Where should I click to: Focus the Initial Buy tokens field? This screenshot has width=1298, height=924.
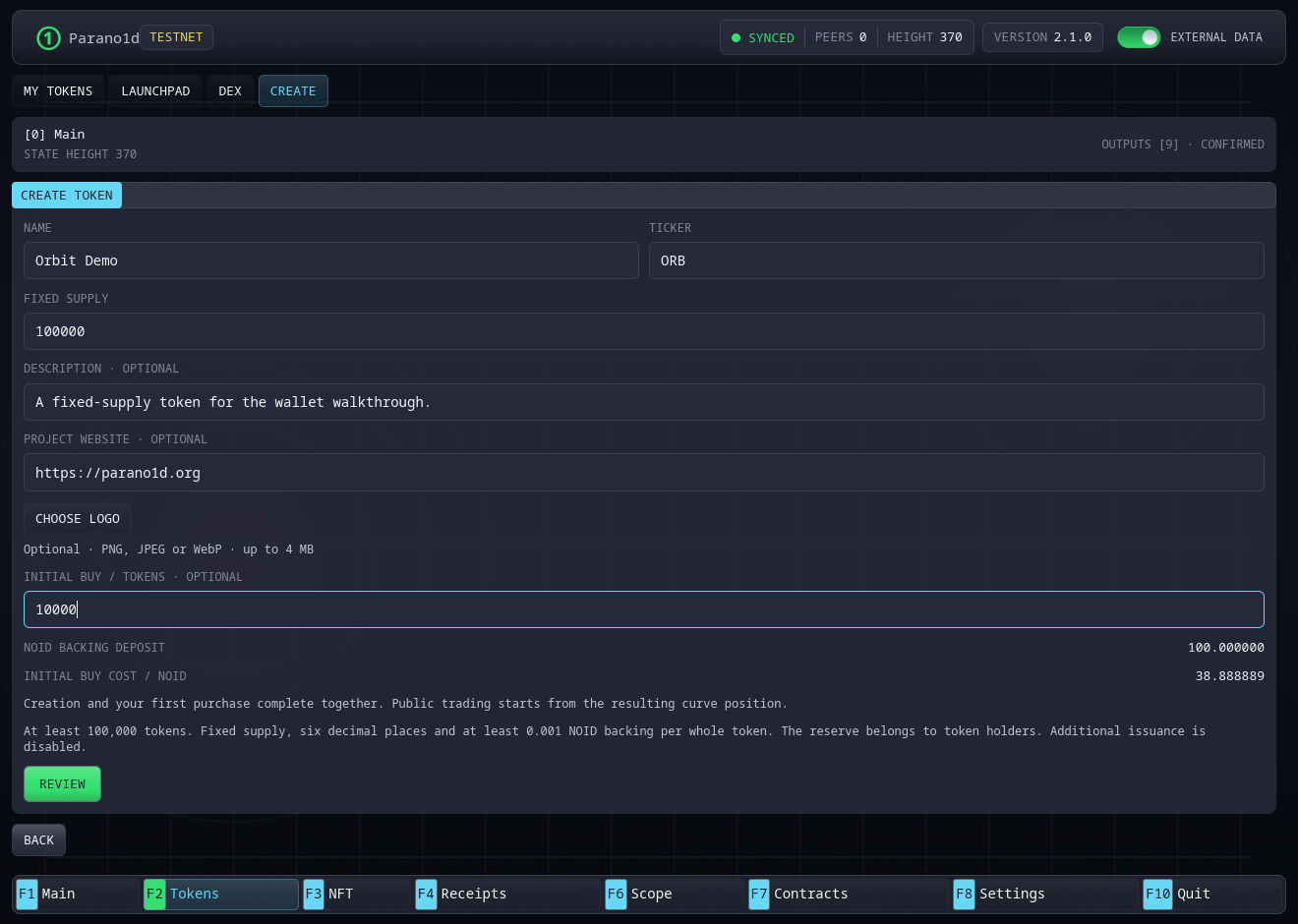(644, 609)
